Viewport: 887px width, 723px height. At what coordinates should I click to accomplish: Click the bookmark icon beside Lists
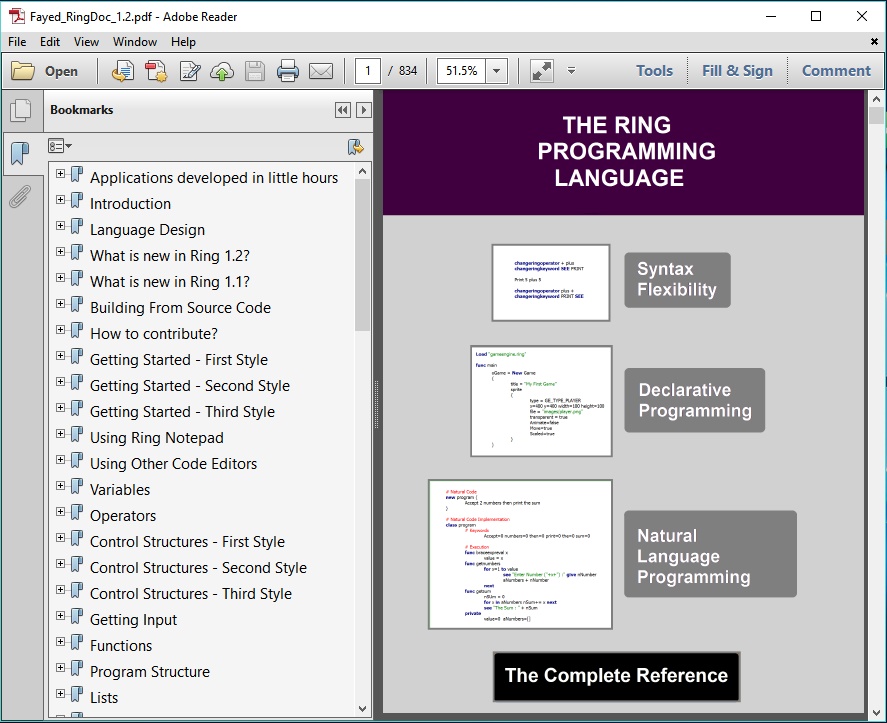(76, 694)
